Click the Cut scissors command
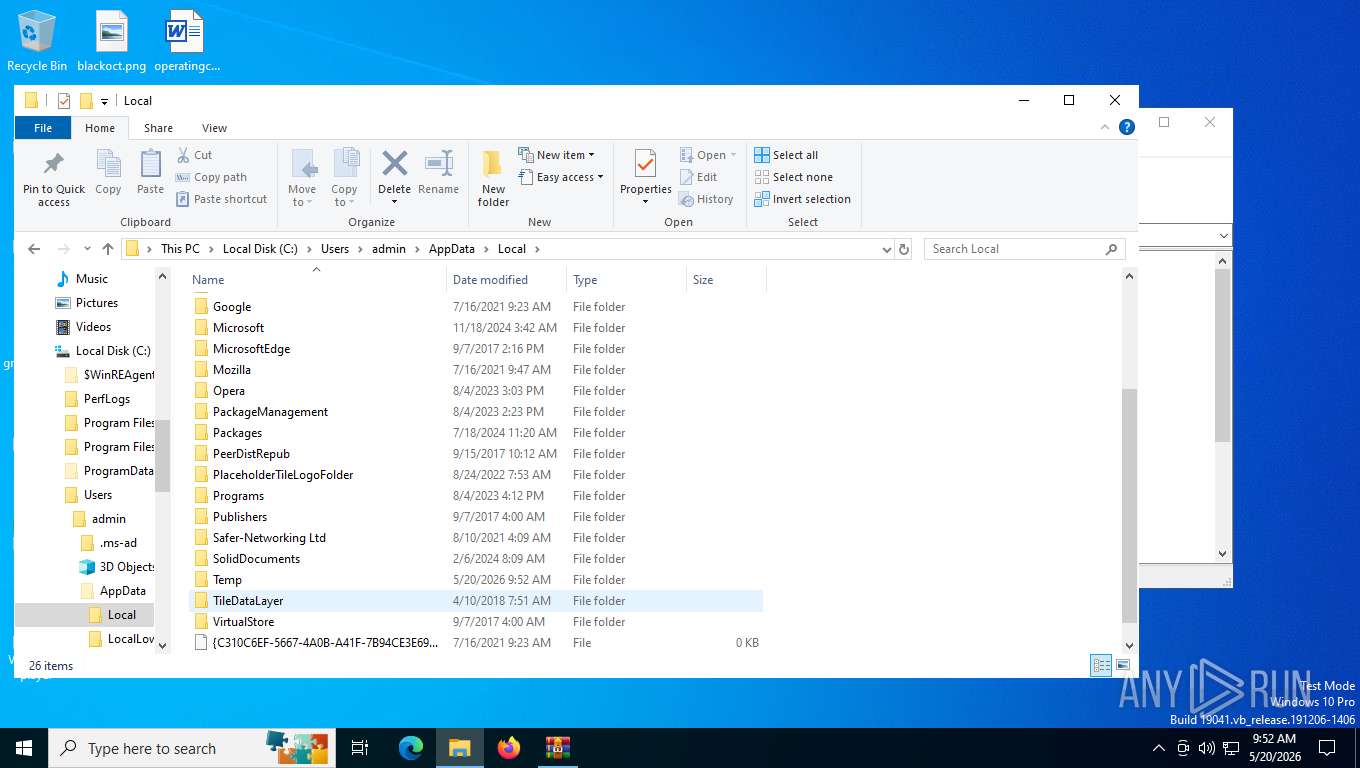1360x768 pixels. [194, 155]
